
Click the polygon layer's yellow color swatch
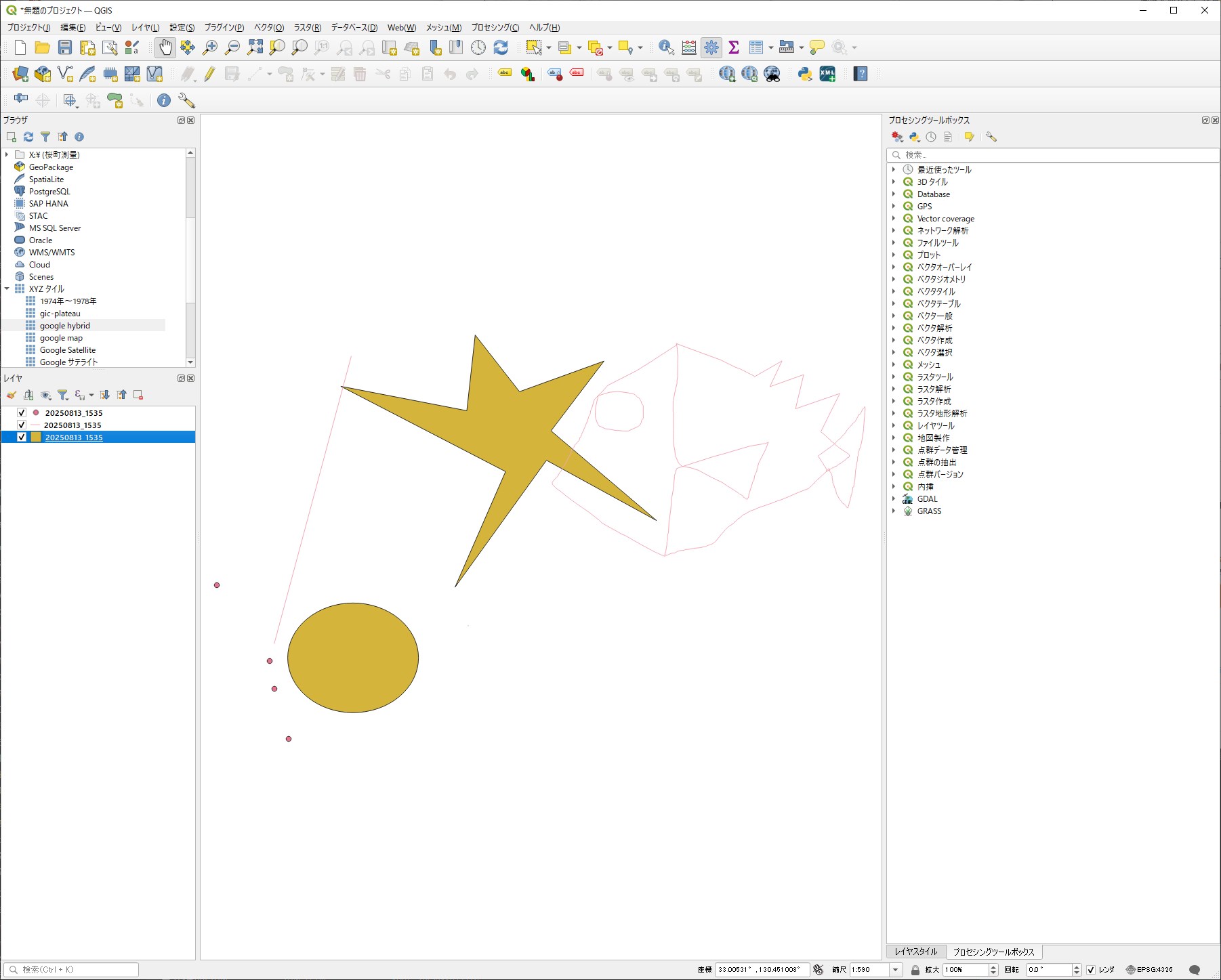tap(36, 438)
